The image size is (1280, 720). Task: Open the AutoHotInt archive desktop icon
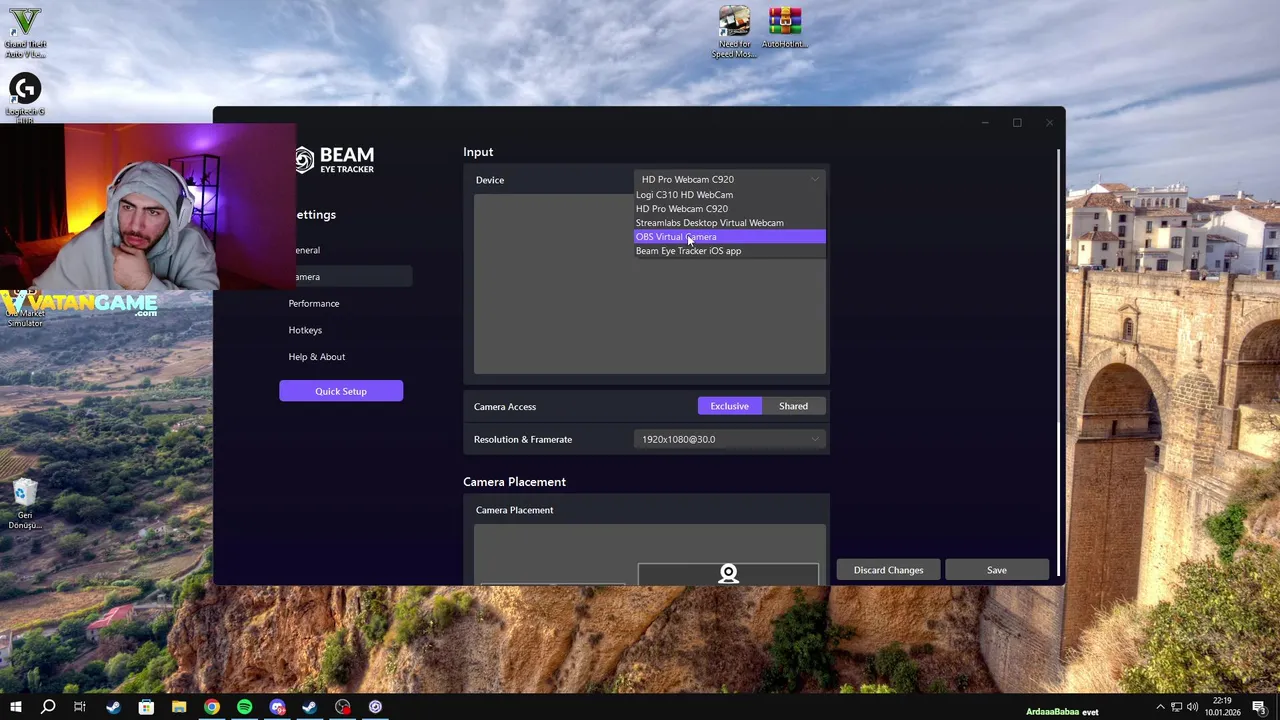coord(785,28)
